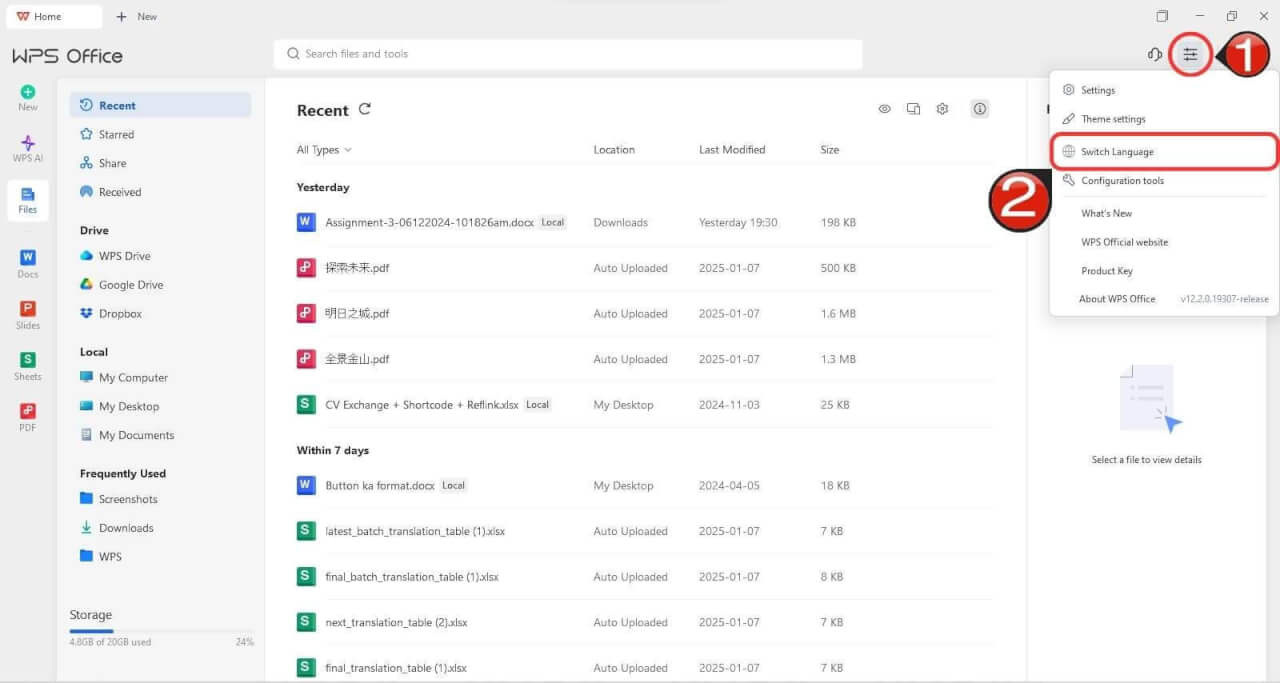
Task: Refresh the Recent files list
Action: pyautogui.click(x=365, y=109)
